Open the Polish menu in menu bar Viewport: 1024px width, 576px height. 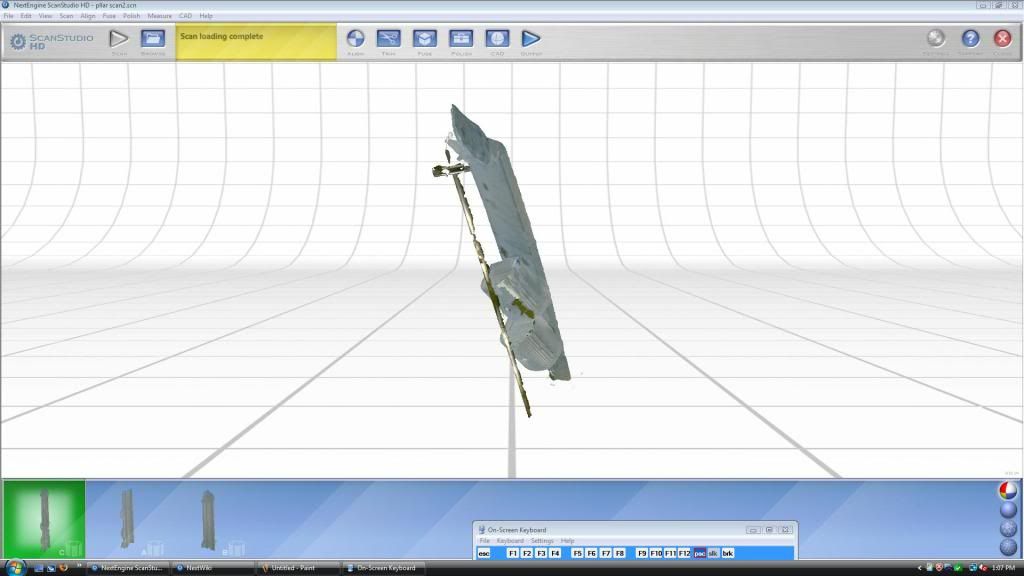pyautogui.click(x=131, y=16)
